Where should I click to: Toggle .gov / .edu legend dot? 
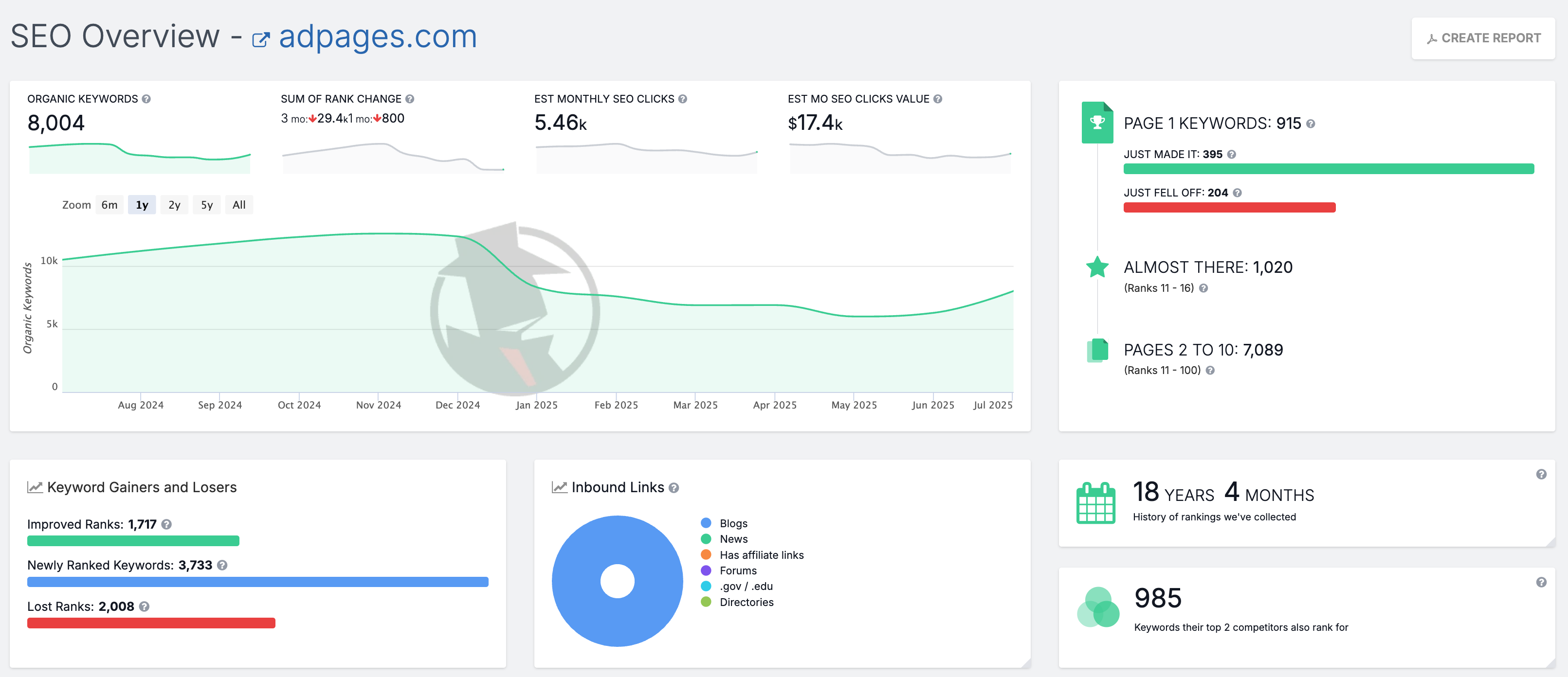click(706, 587)
